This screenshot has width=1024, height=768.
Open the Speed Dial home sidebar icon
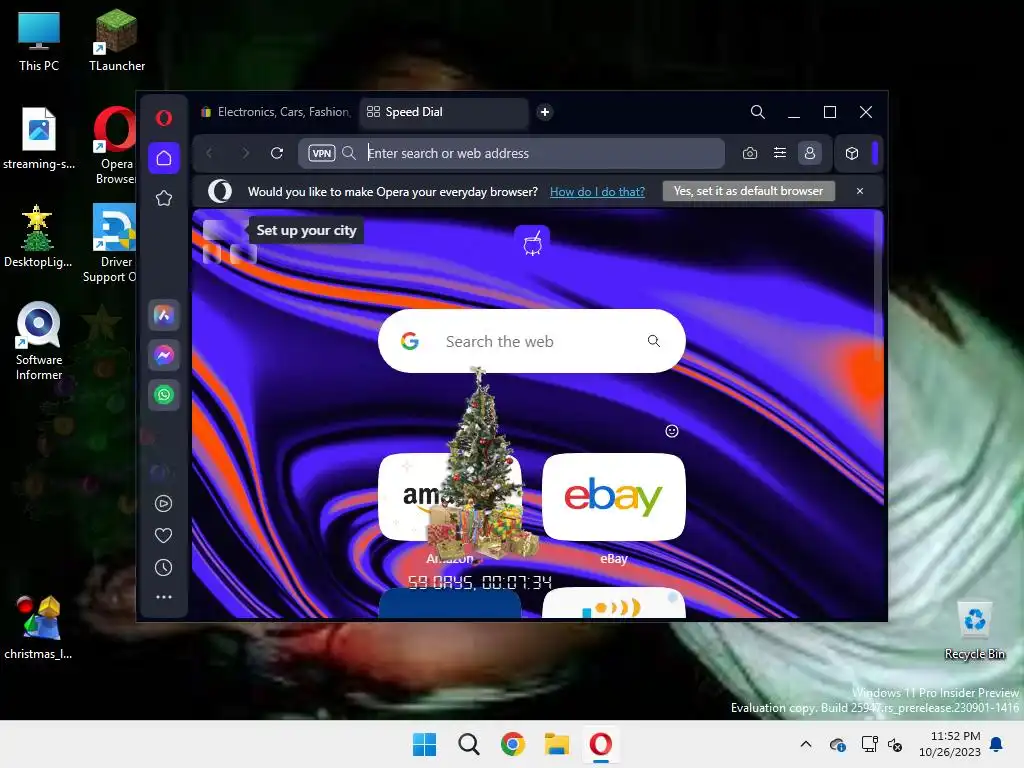(x=164, y=158)
